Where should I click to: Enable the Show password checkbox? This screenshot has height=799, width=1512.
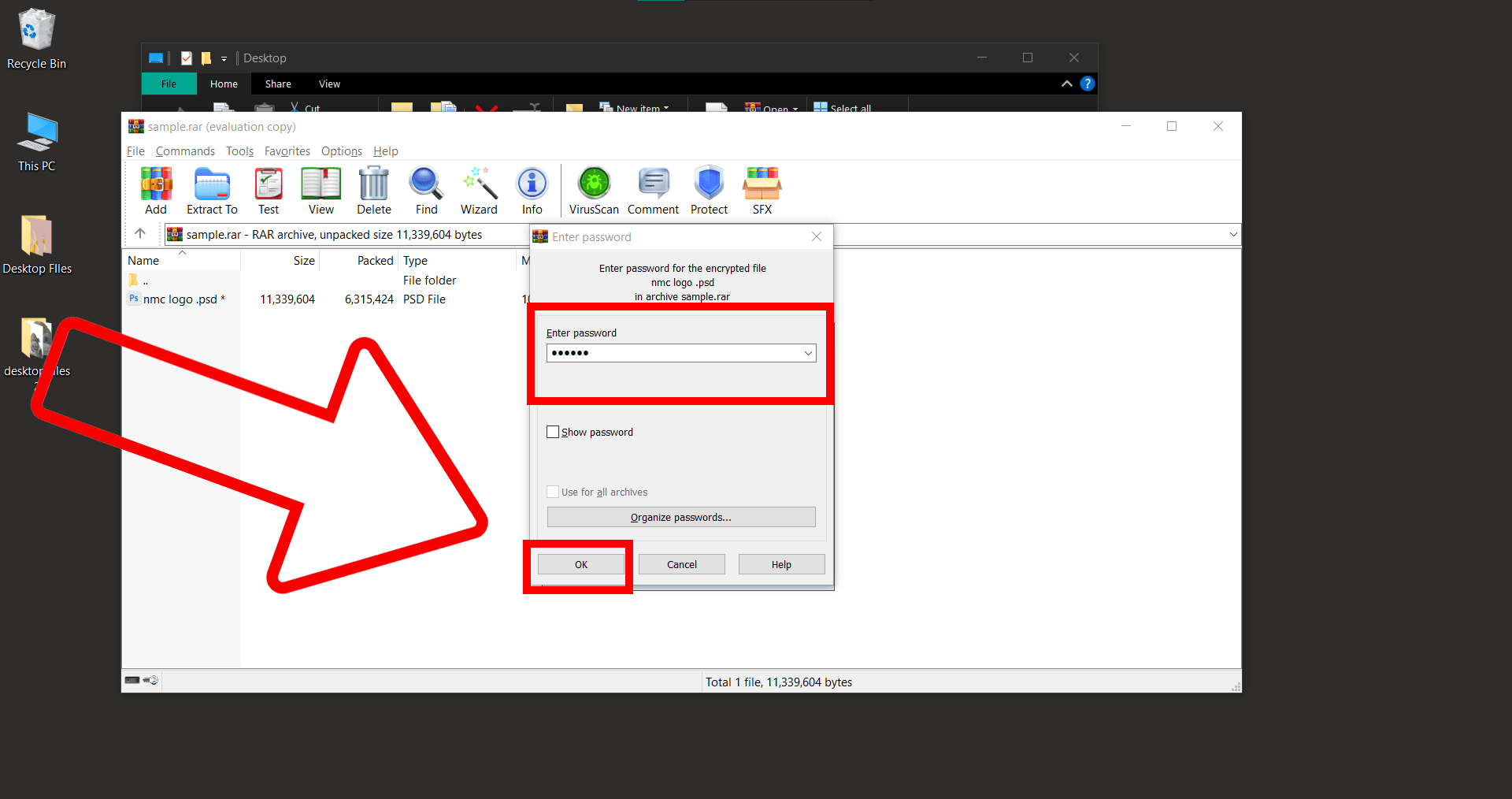(x=553, y=432)
